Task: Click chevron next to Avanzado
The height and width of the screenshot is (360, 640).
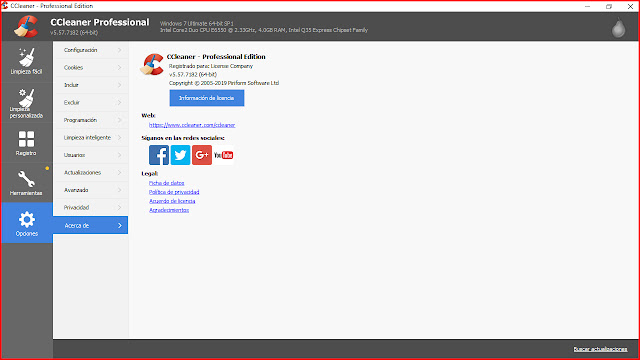Action: 120,190
